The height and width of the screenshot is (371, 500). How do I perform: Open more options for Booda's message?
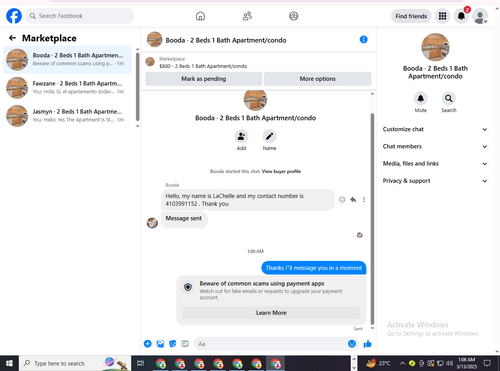[x=364, y=200]
